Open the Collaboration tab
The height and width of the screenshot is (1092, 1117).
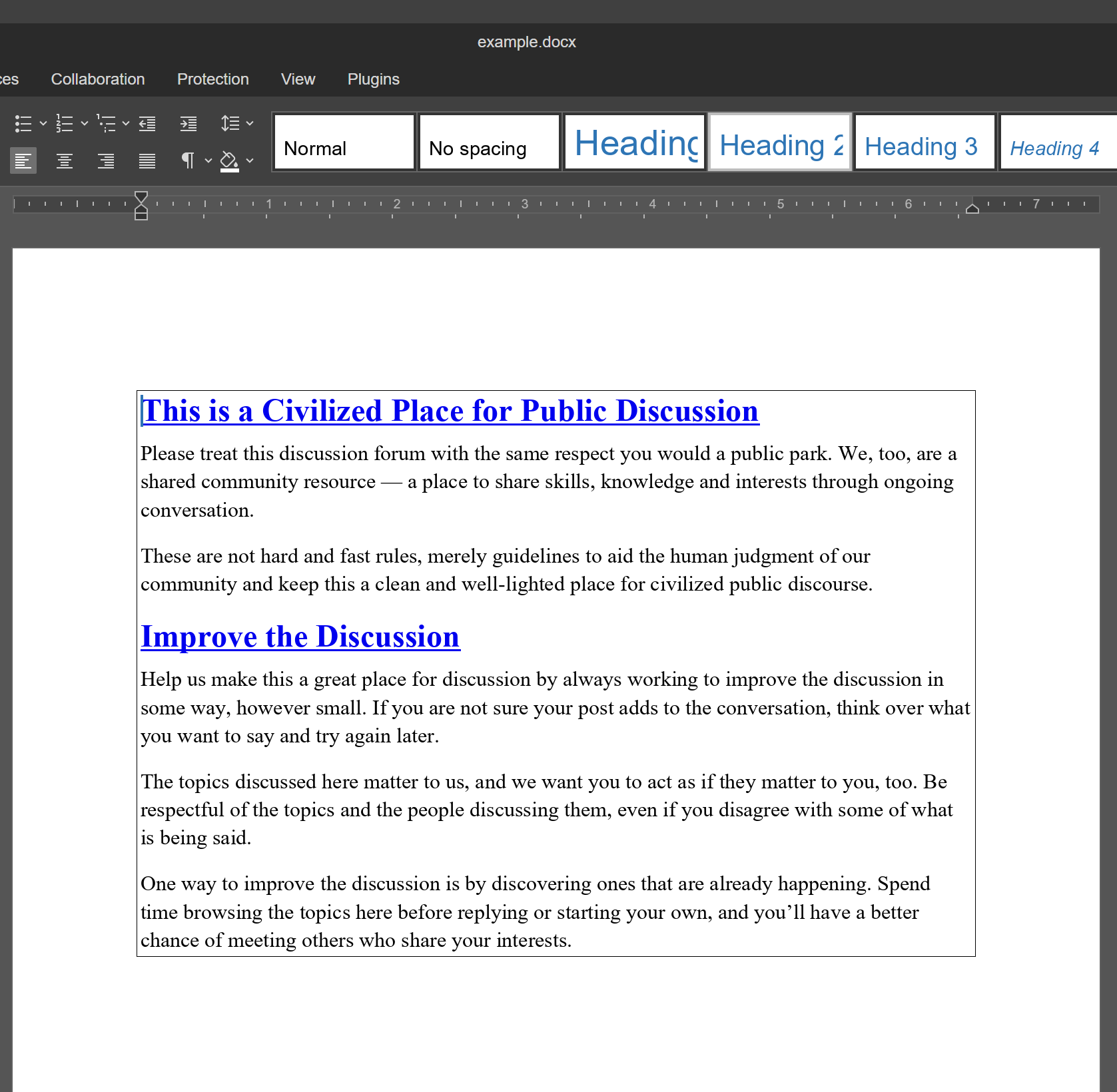(98, 79)
